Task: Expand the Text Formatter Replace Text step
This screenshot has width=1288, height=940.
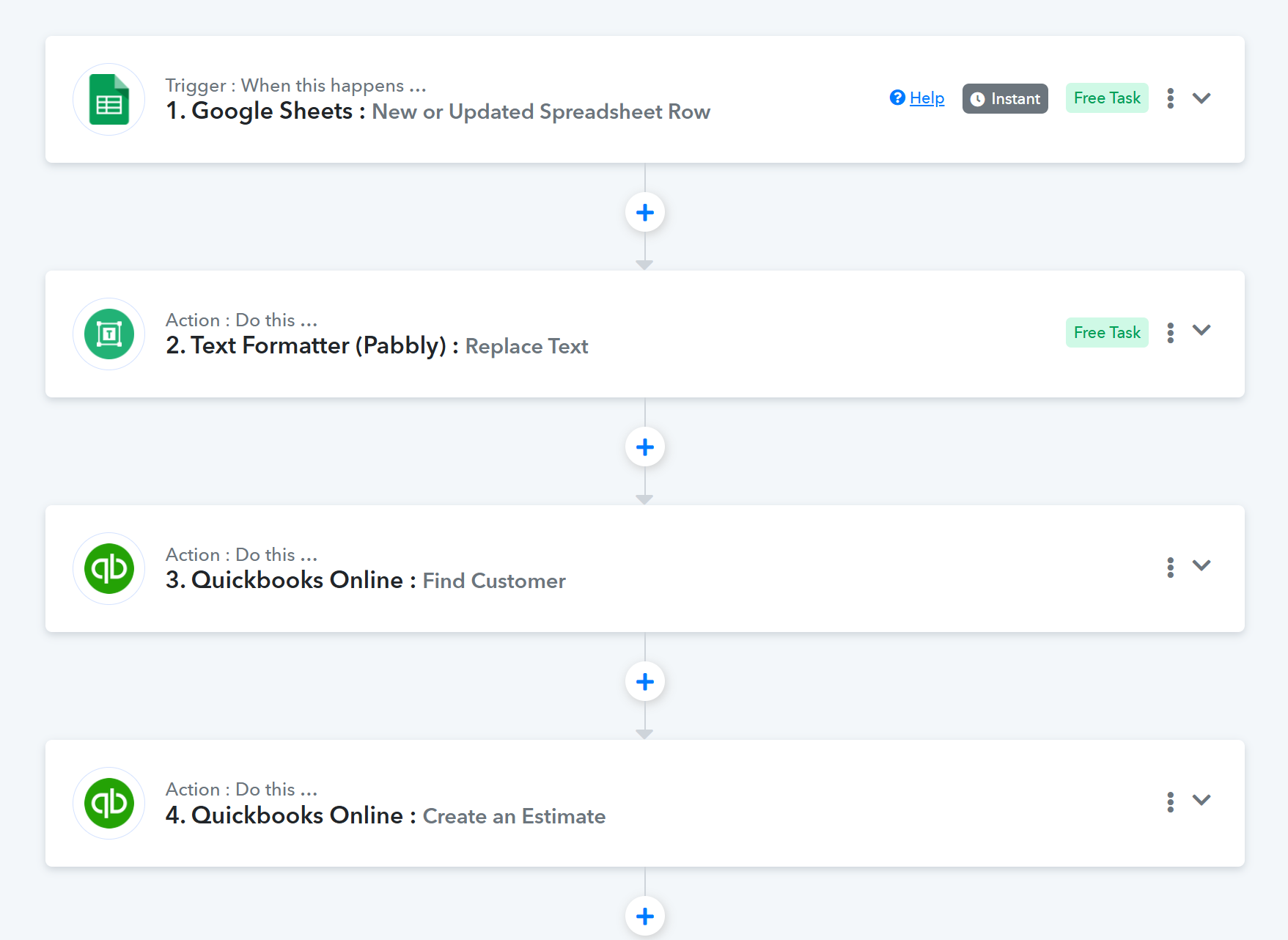Action: [x=1201, y=331]
